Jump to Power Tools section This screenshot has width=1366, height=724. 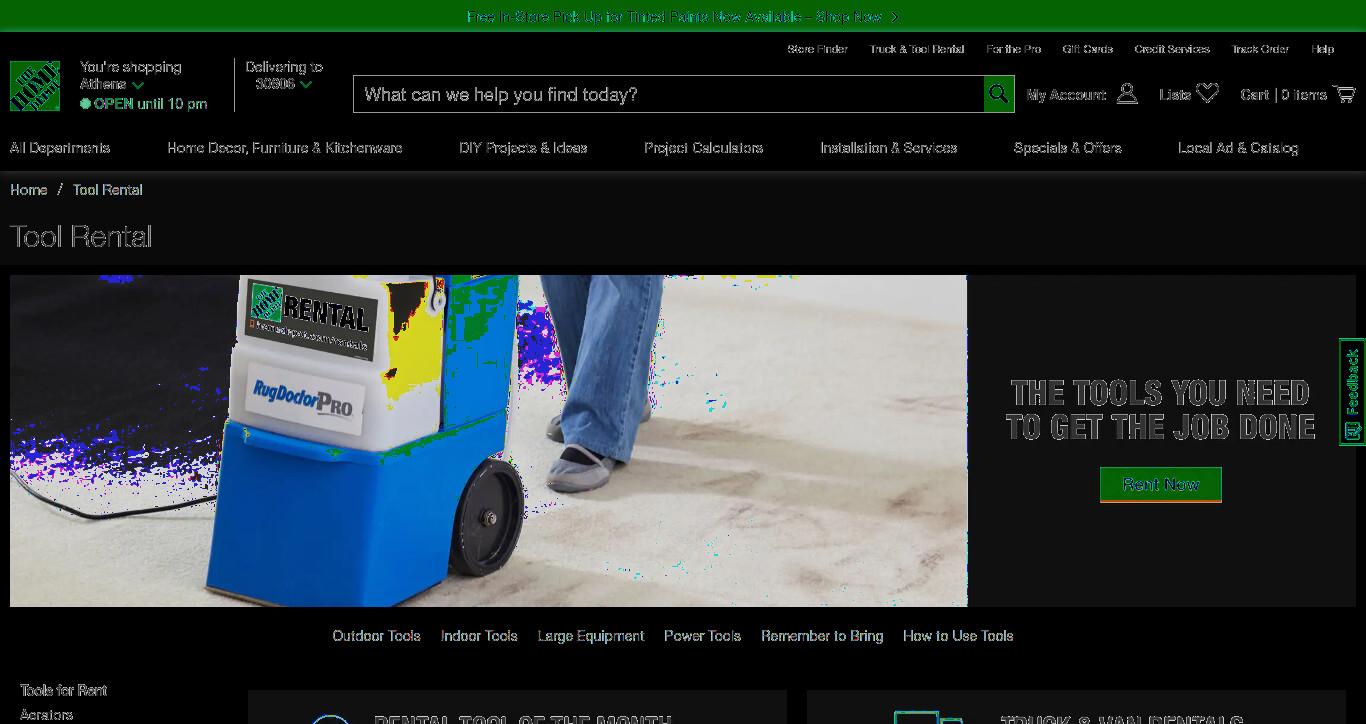(702, 636)
